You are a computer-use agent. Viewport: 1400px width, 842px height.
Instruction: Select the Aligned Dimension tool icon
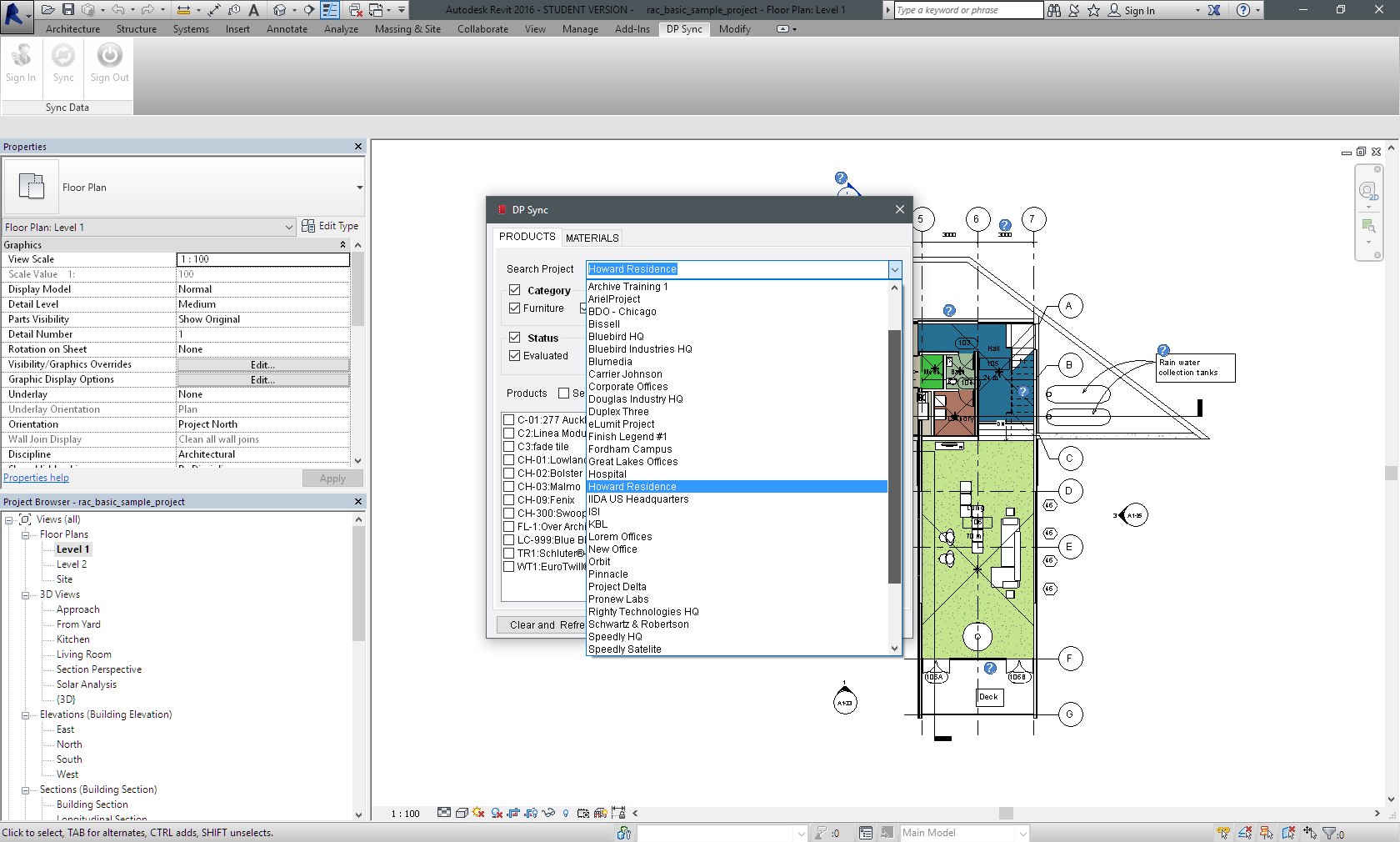tap(214, 10)
